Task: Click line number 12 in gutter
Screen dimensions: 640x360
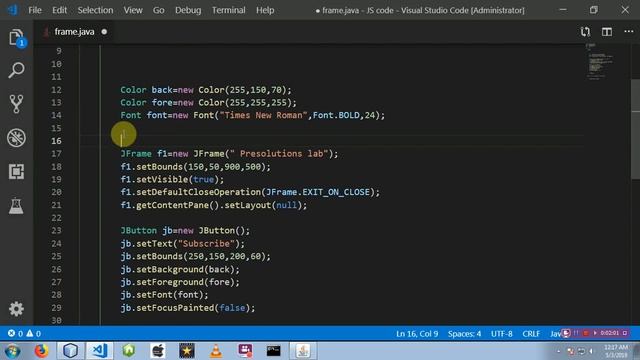Action: [x=56, y=90]
